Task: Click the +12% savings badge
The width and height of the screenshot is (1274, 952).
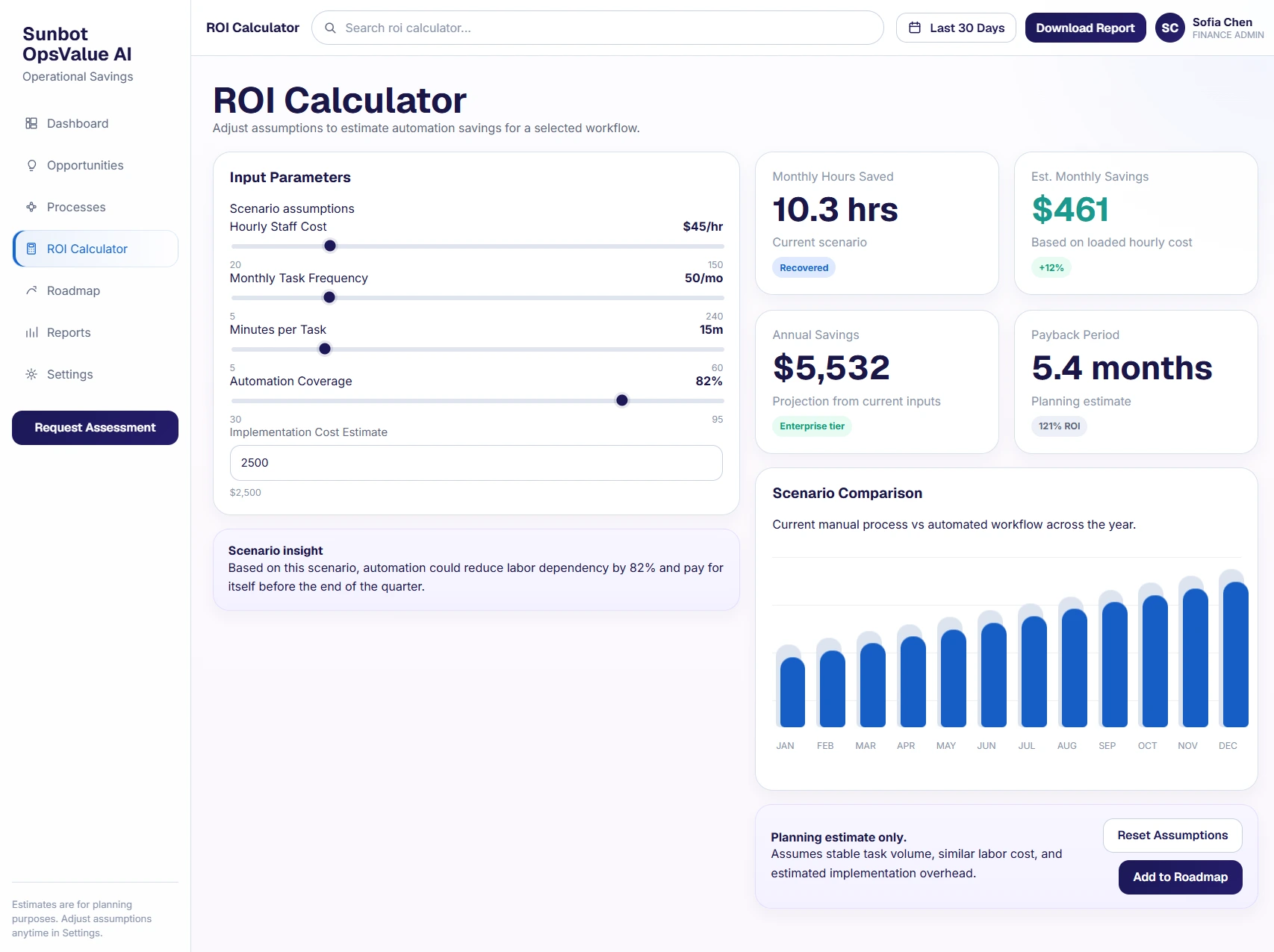Action: [1051, 268]
